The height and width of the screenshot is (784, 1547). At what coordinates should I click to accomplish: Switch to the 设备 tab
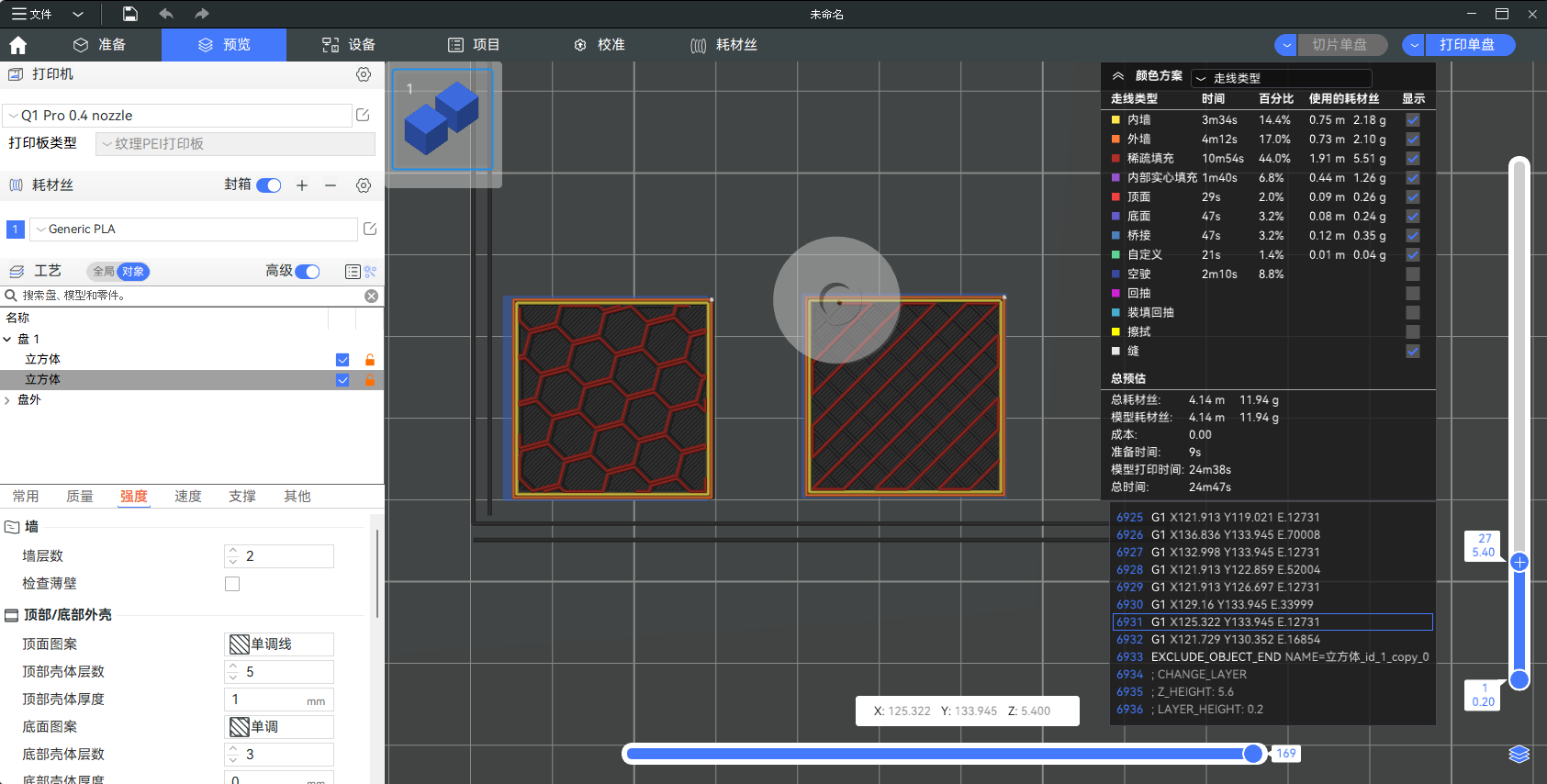349,45
